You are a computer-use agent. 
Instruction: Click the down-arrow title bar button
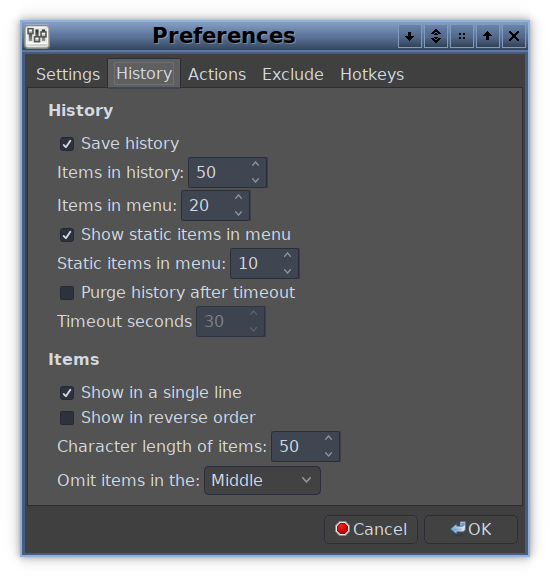click(x=409, y=36)
